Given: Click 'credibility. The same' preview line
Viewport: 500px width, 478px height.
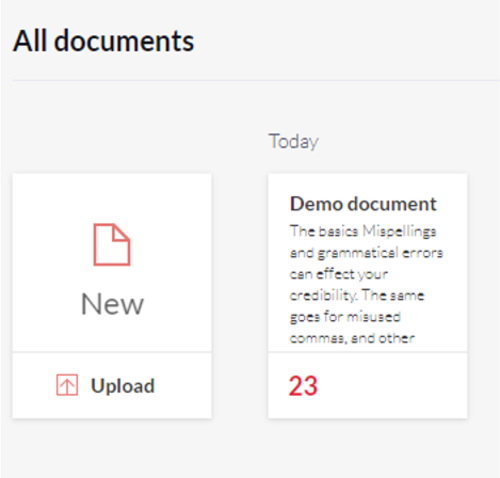Looking at the screenshot, I should point(357,296).
